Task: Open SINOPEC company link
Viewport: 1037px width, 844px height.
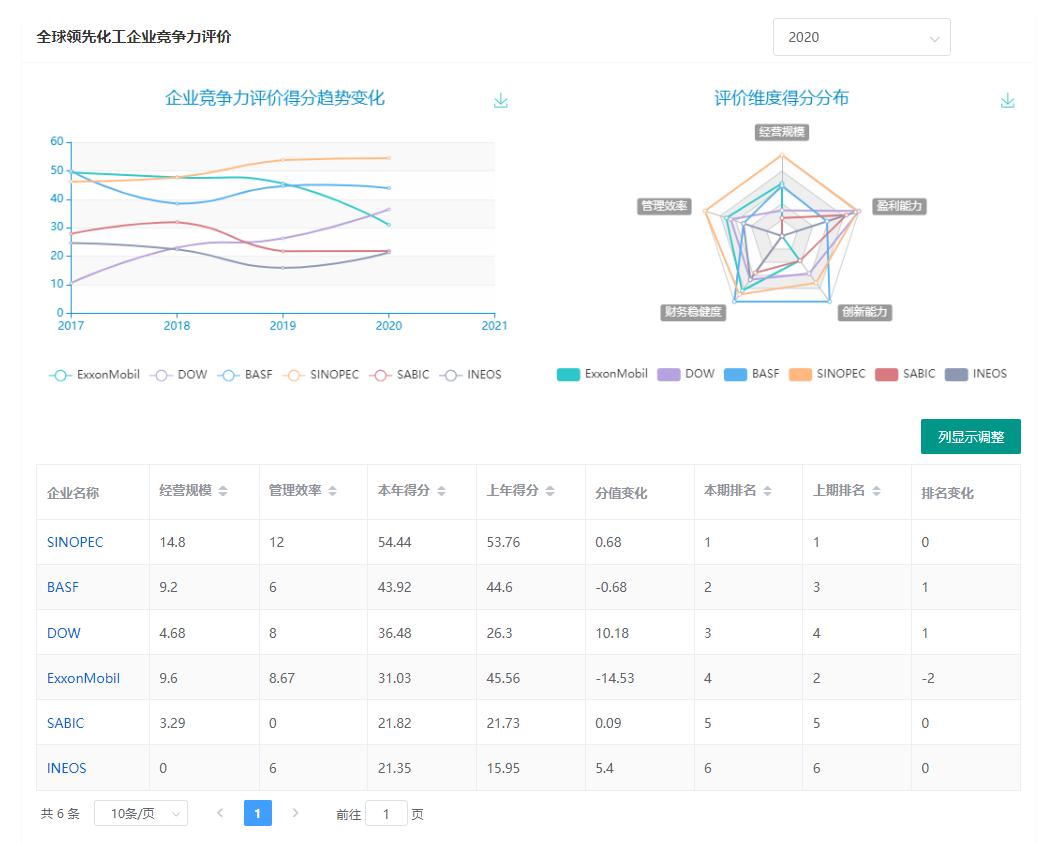Action: coord(75,542)
